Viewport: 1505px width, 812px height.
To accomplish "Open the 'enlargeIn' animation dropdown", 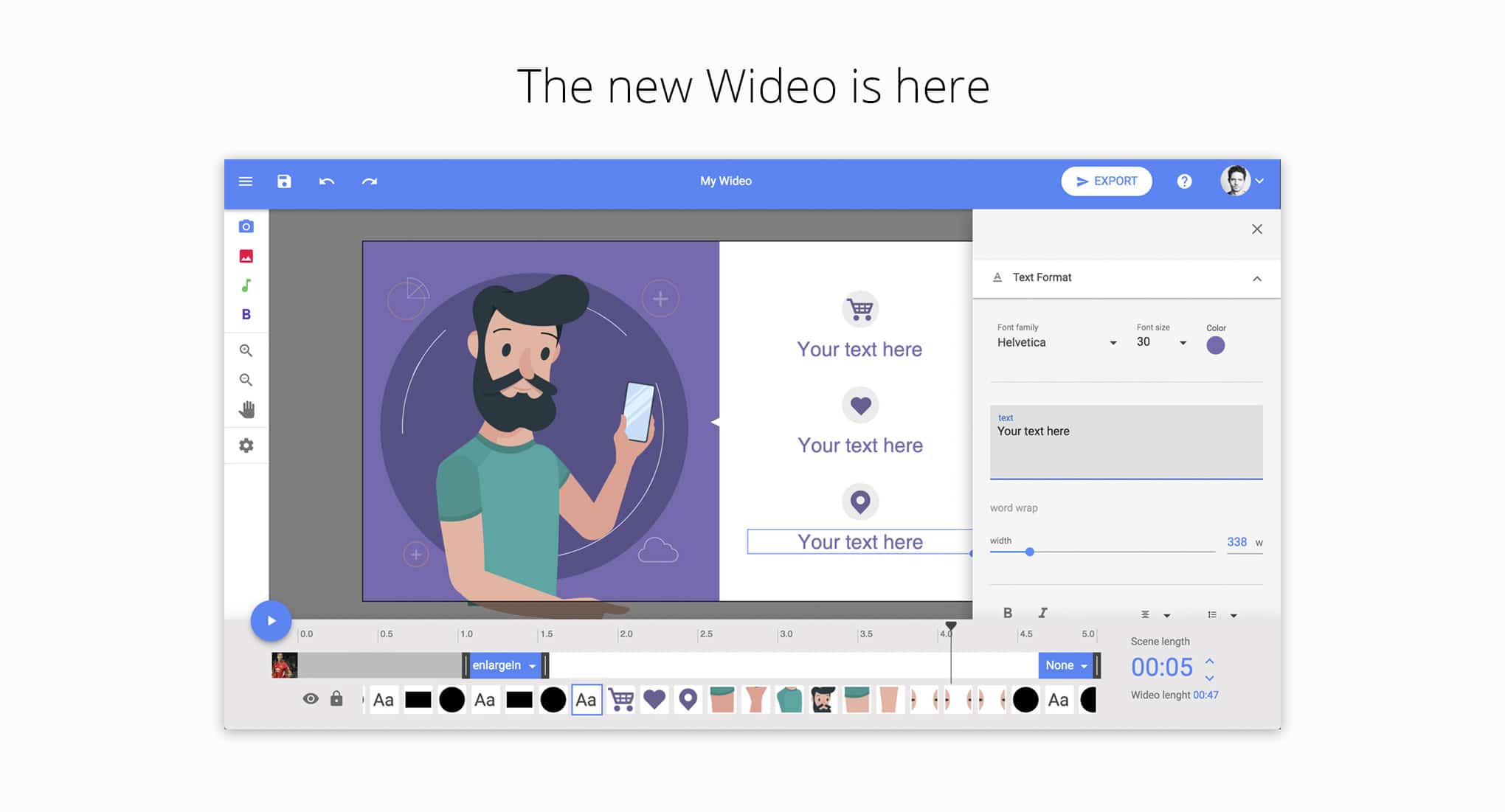I will pos(505,665).
